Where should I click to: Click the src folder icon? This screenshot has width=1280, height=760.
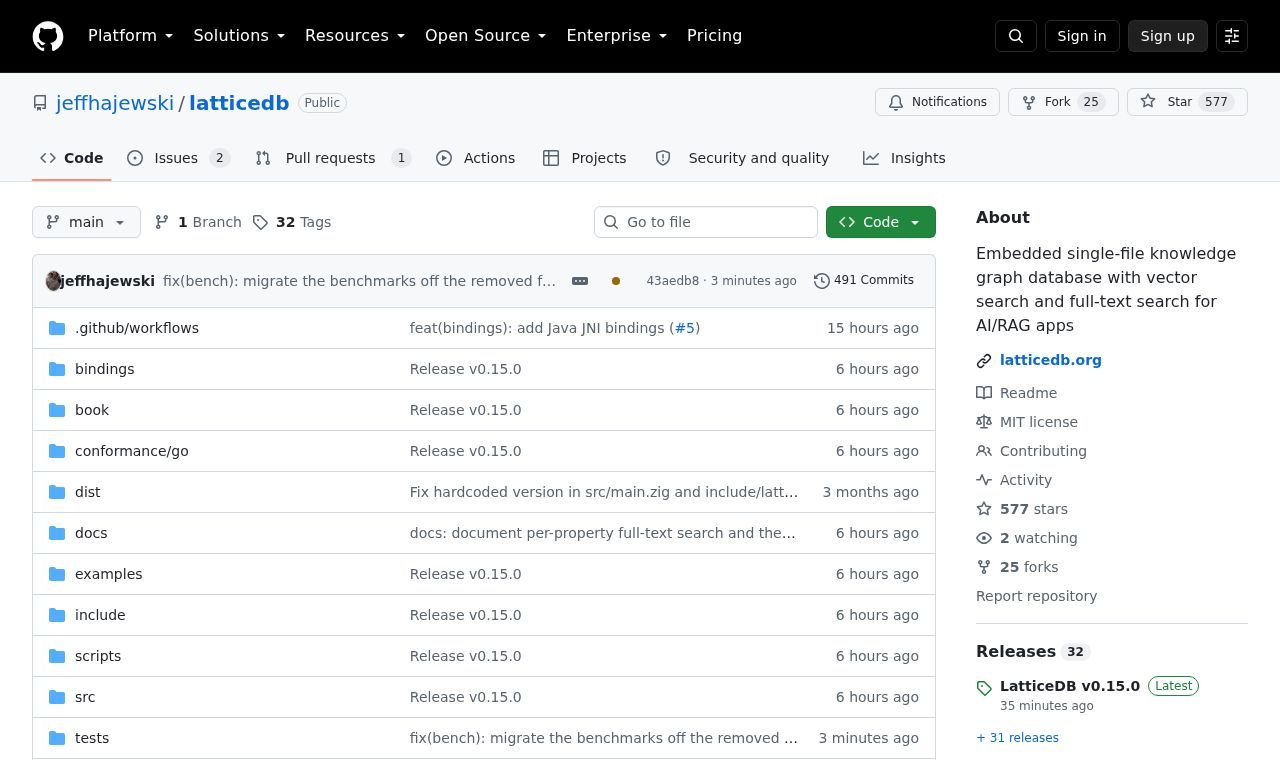pyautogui.click(x=57, y=697)
